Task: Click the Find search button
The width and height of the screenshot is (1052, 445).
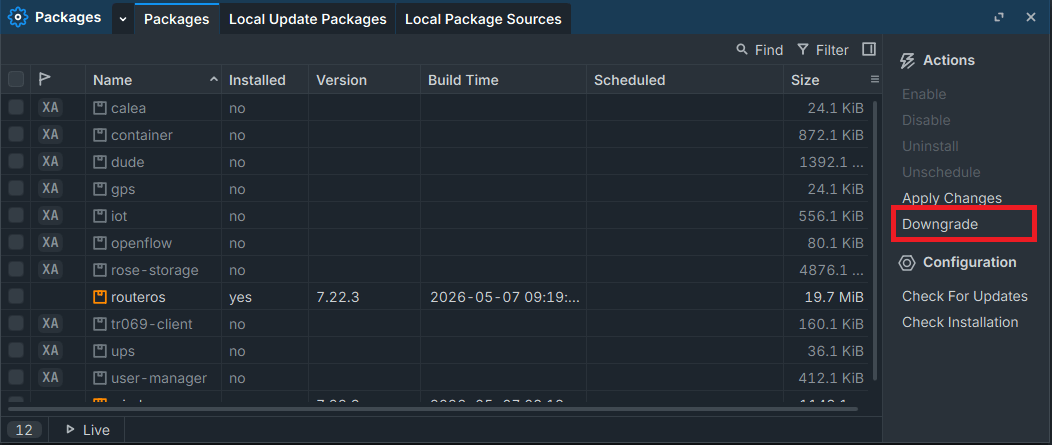Action: [x=759, y=50]
